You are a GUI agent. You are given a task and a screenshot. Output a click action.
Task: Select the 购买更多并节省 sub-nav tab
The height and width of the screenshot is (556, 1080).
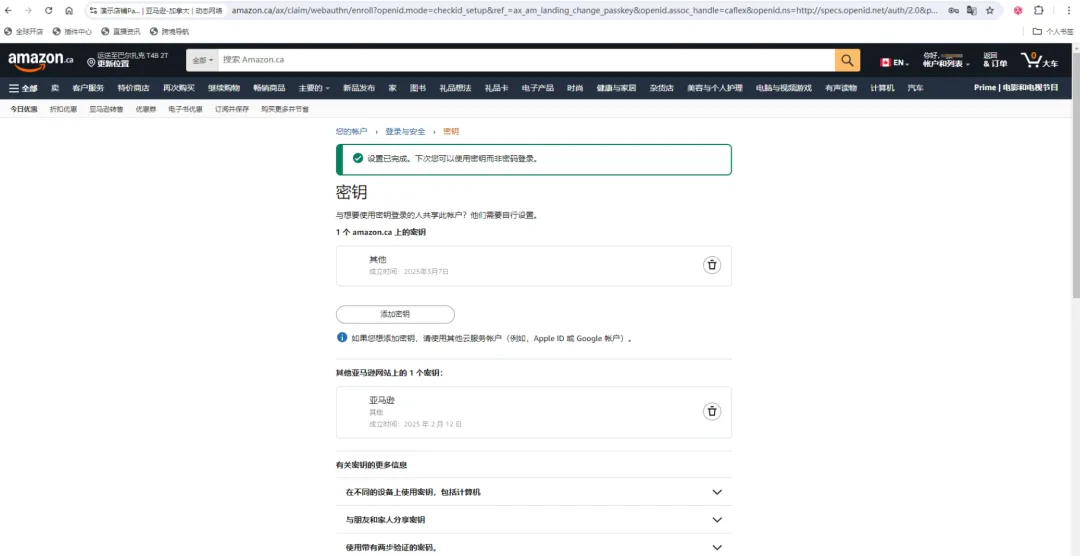[284, 109]
